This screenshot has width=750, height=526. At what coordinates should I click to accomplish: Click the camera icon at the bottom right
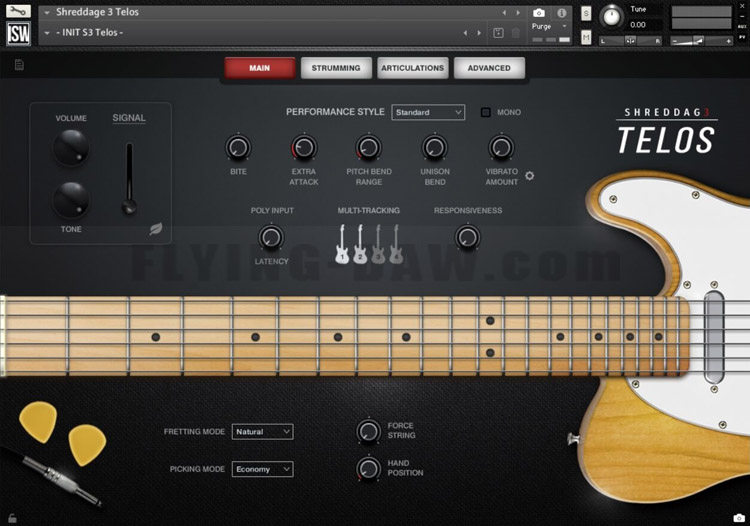coord(739,518)
